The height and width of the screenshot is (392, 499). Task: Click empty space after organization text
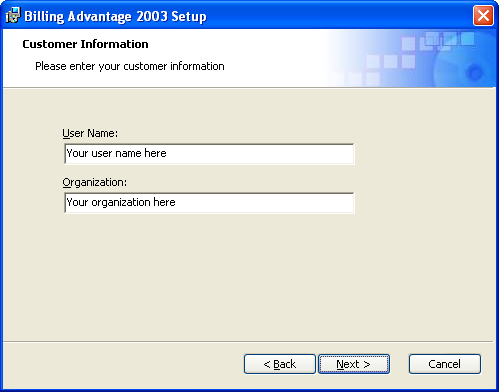click(x=264, y=203)
